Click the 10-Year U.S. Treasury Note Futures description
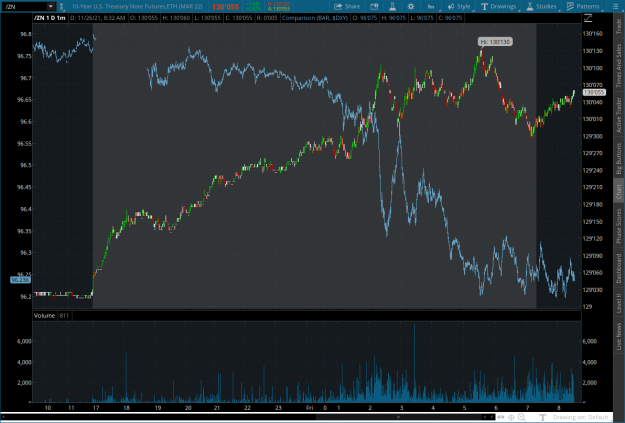This screenshot has width=625, height=423. pyautogui.click(x=137, y=6)
